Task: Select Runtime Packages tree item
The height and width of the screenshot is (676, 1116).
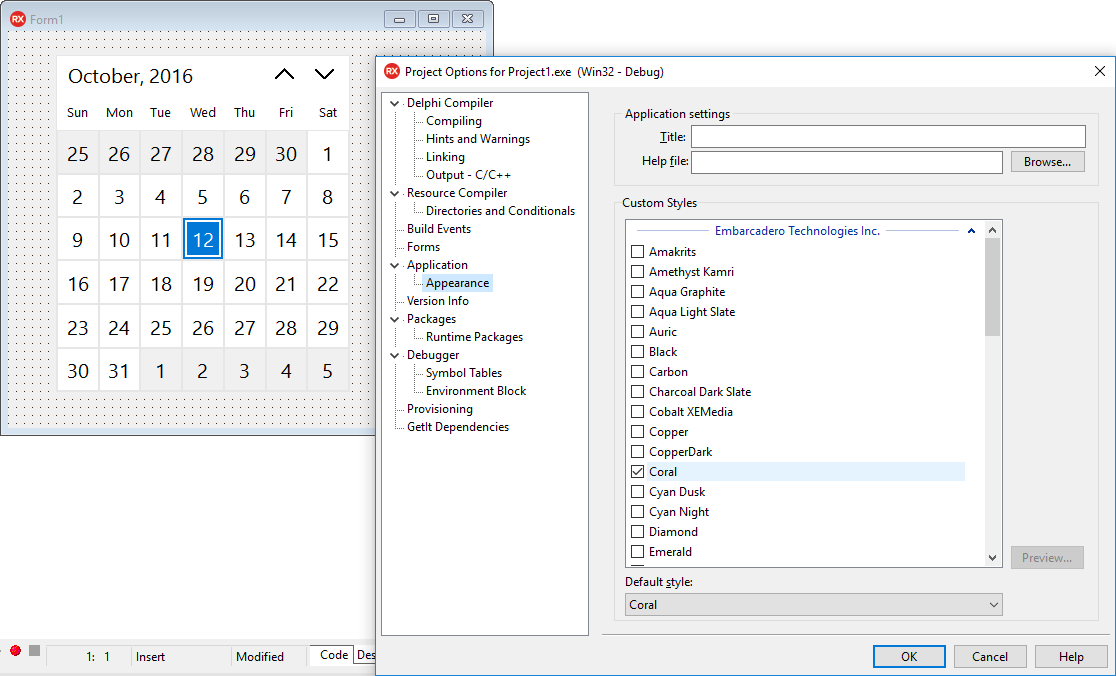Action: (474, 337)
